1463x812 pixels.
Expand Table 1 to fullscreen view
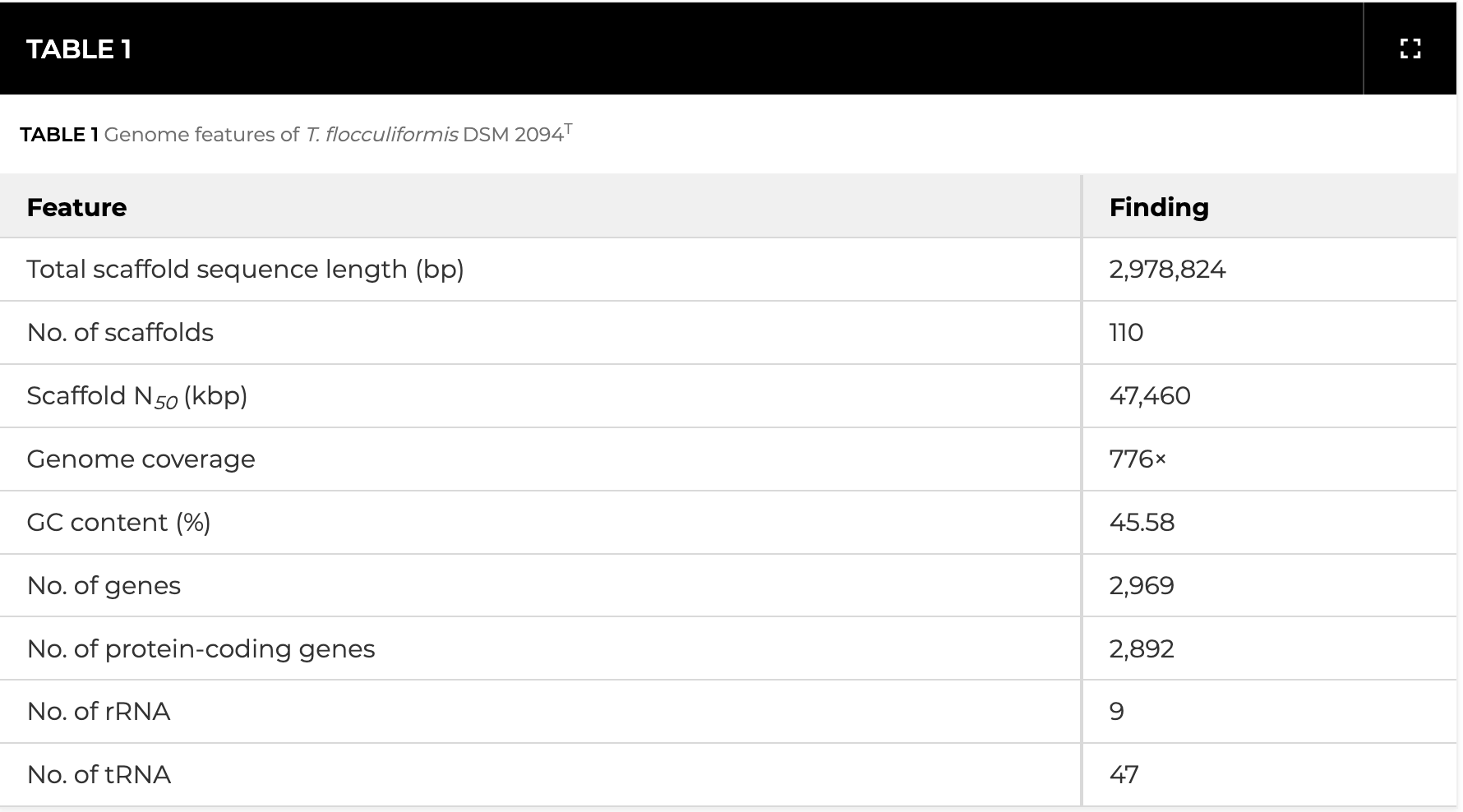click(1410, 49)
